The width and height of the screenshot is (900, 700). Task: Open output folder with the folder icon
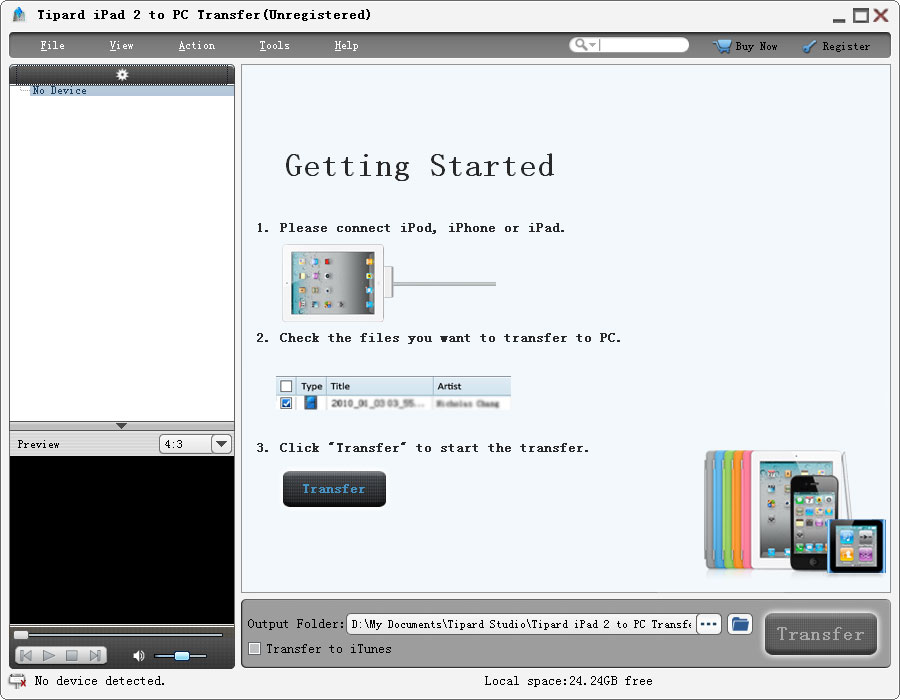[x=740, y=624]
